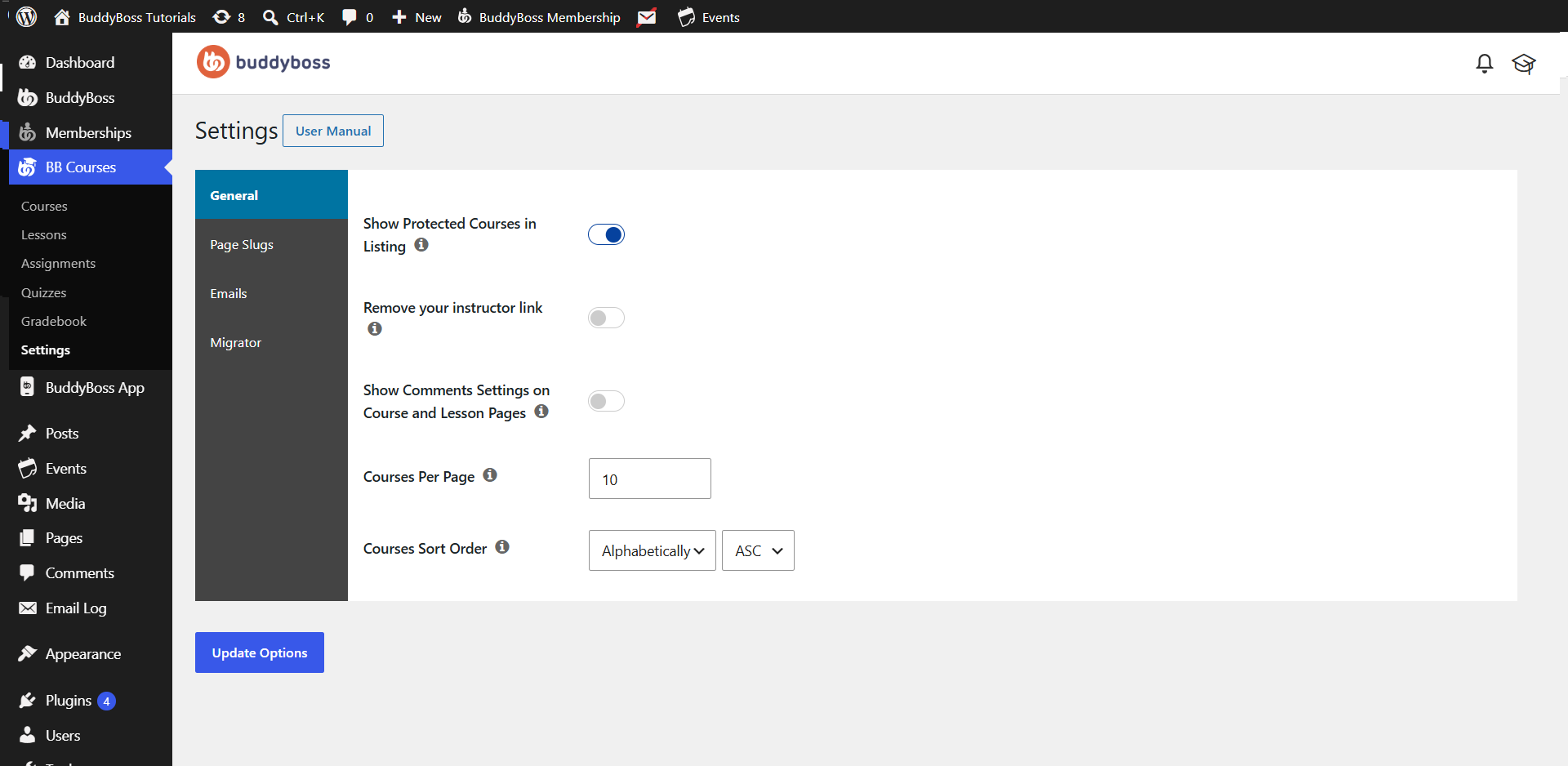Switch to the Page Slugs tab
The height and width of the screenshot is (766, 1568).
click(x=271, y=244)
